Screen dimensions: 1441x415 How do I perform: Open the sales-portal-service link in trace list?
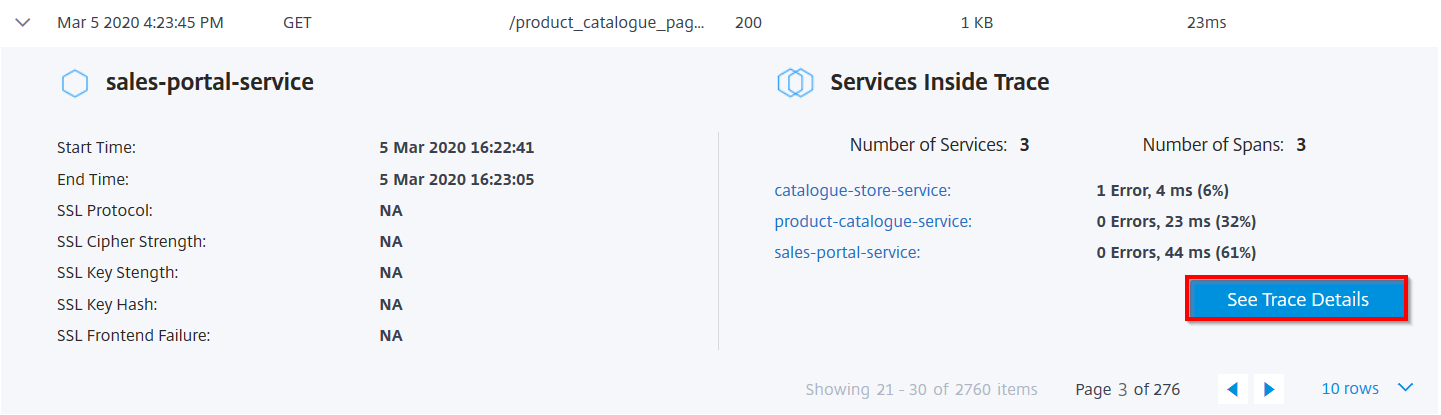pos(846,252)
